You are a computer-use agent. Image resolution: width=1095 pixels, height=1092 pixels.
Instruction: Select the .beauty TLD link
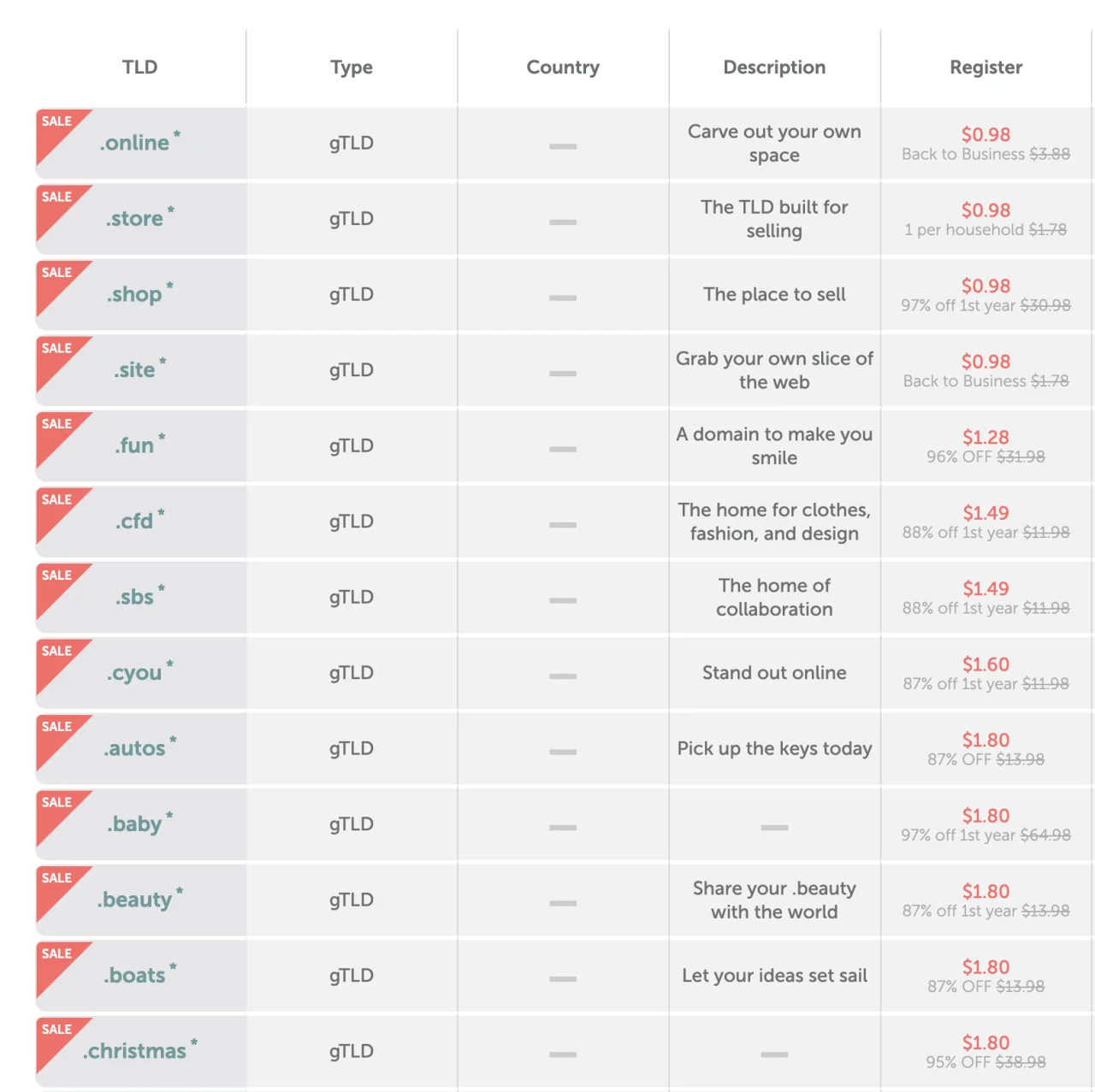tap(135, 900)
